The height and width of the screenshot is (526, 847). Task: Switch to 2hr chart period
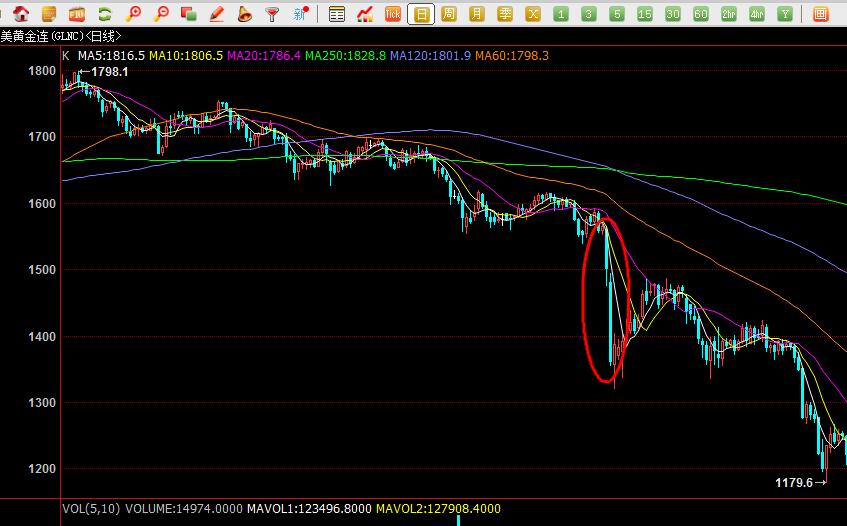click(x=729, y=14)
